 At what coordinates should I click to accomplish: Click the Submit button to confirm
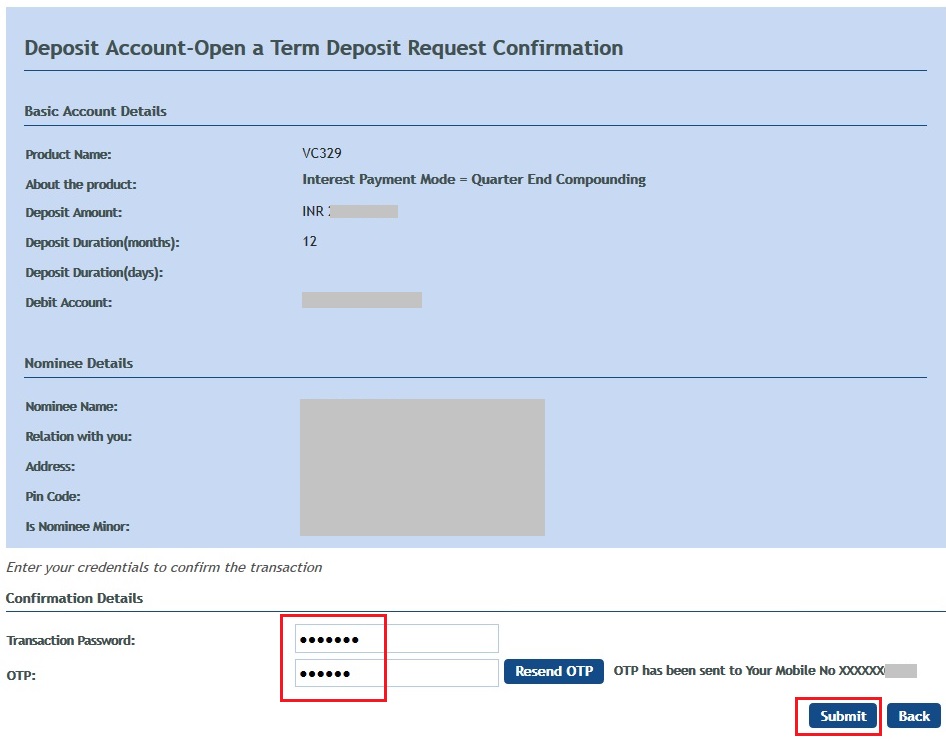pyautogui.click(x=840, y=716)
